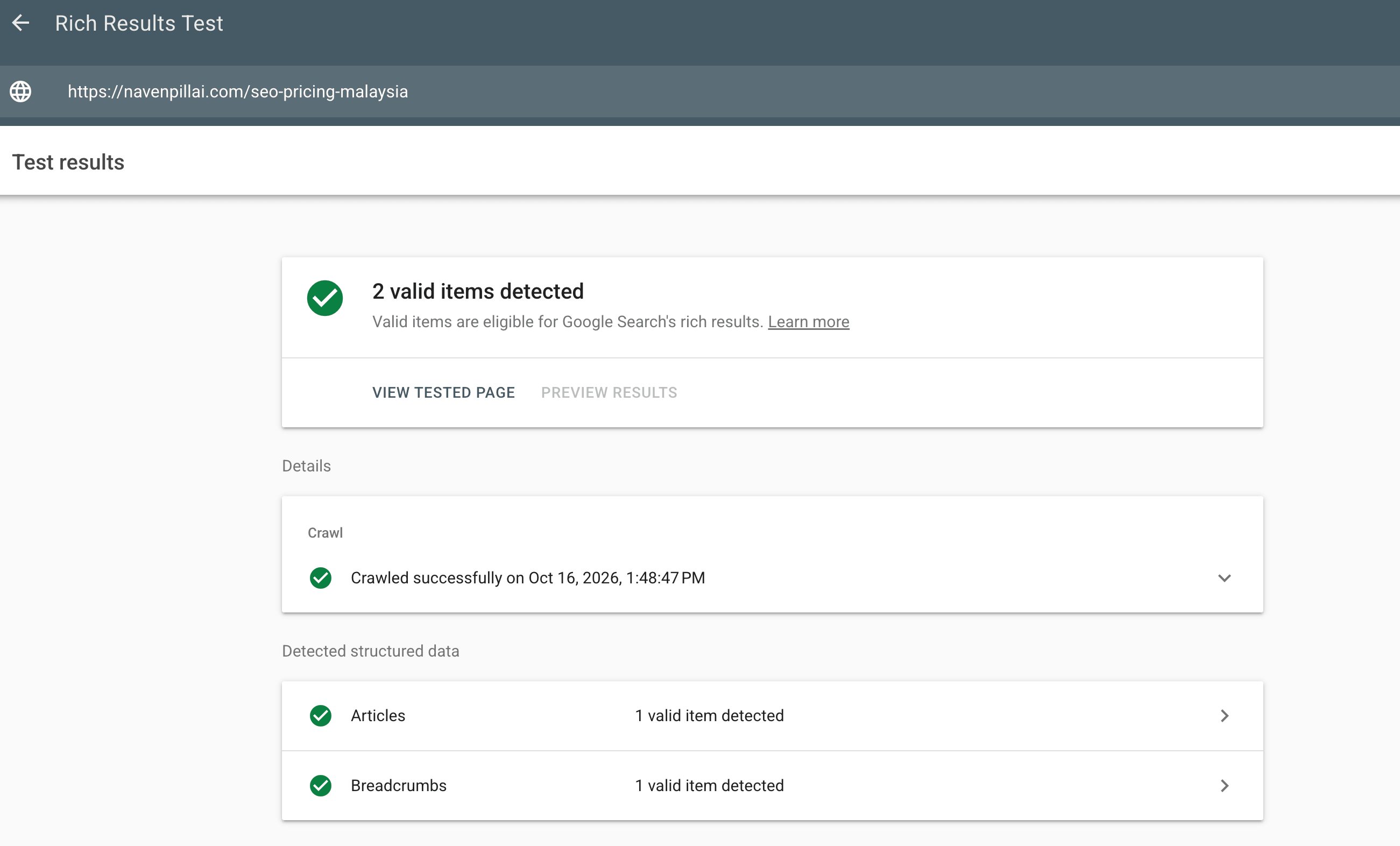Screen dimensions: 1400x846
Task: Click 1 valid item detected in Breadcrumbs row
Action: (x=709, y=786)
